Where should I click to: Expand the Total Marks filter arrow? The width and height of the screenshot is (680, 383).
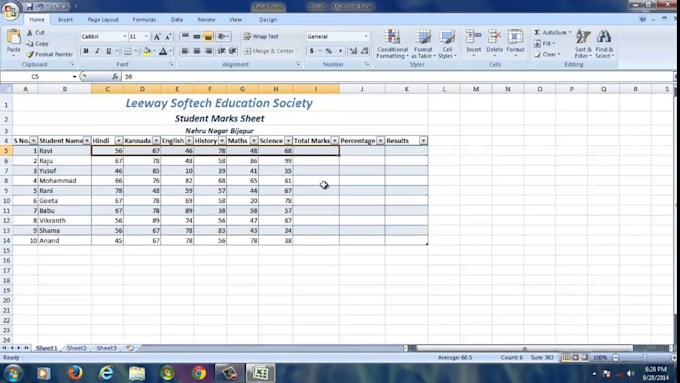[334, 141]
